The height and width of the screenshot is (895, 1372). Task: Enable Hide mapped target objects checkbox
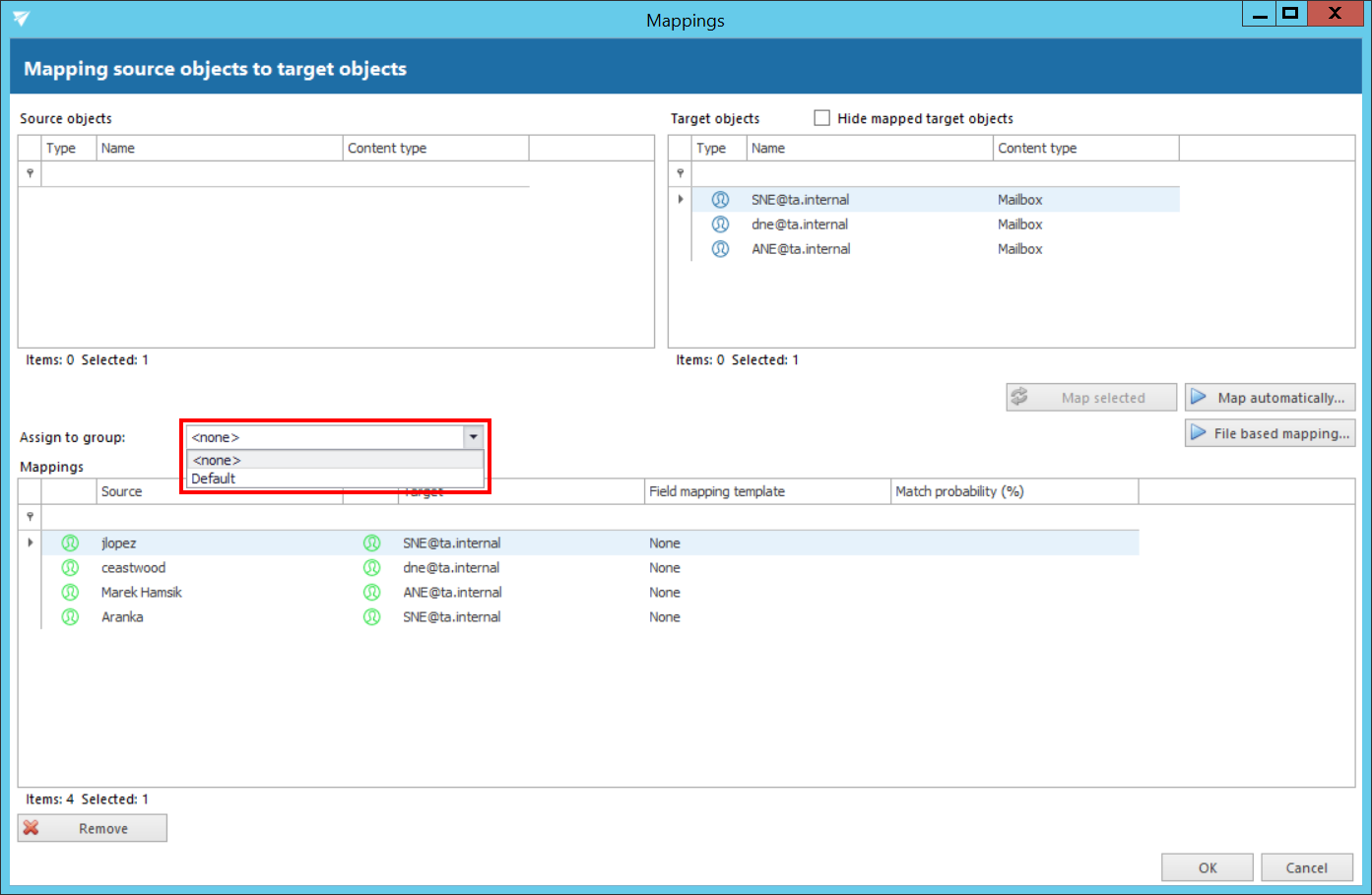(822, 118)
